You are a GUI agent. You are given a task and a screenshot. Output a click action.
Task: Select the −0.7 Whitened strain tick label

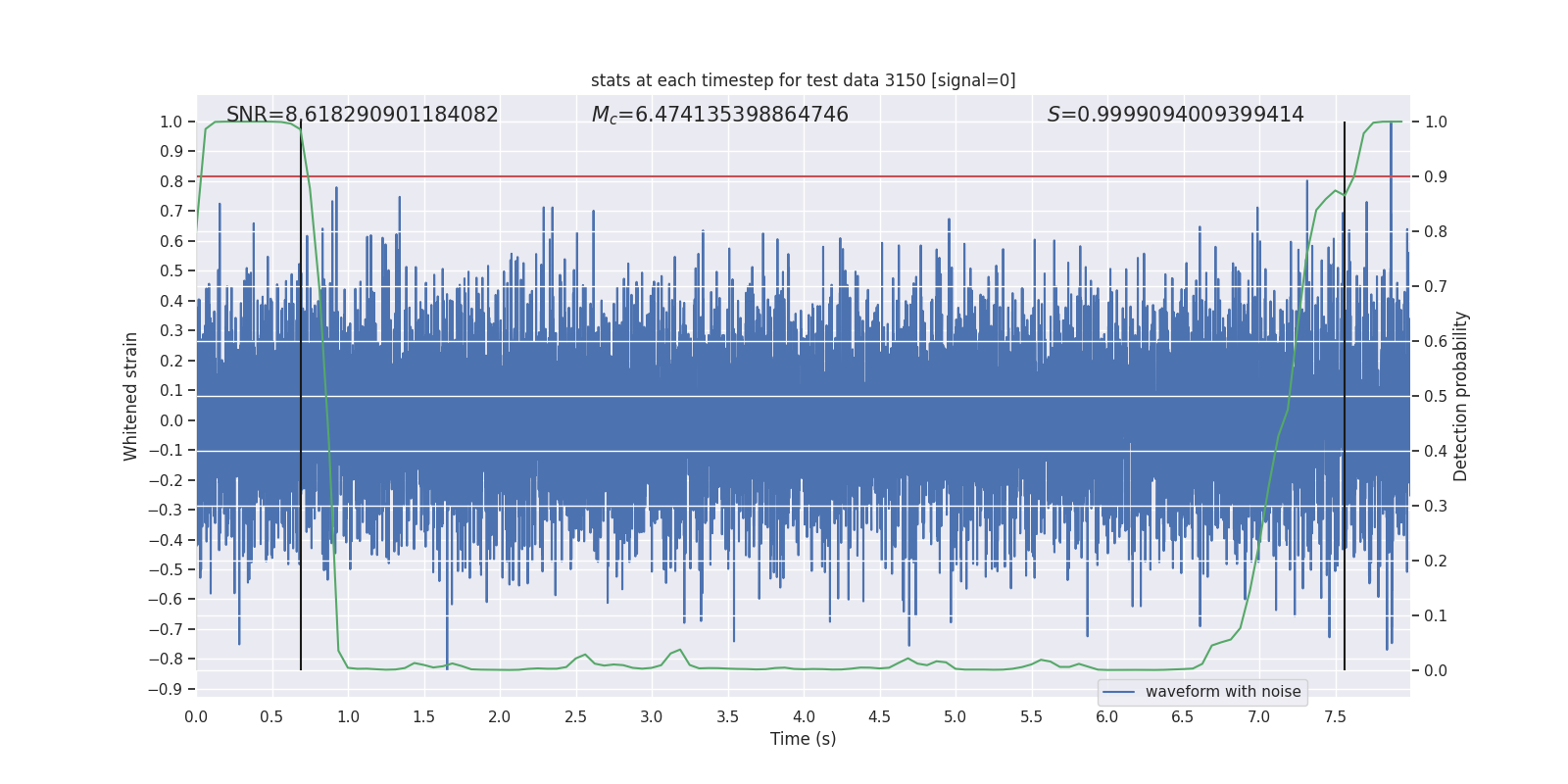tap(166, 630)
